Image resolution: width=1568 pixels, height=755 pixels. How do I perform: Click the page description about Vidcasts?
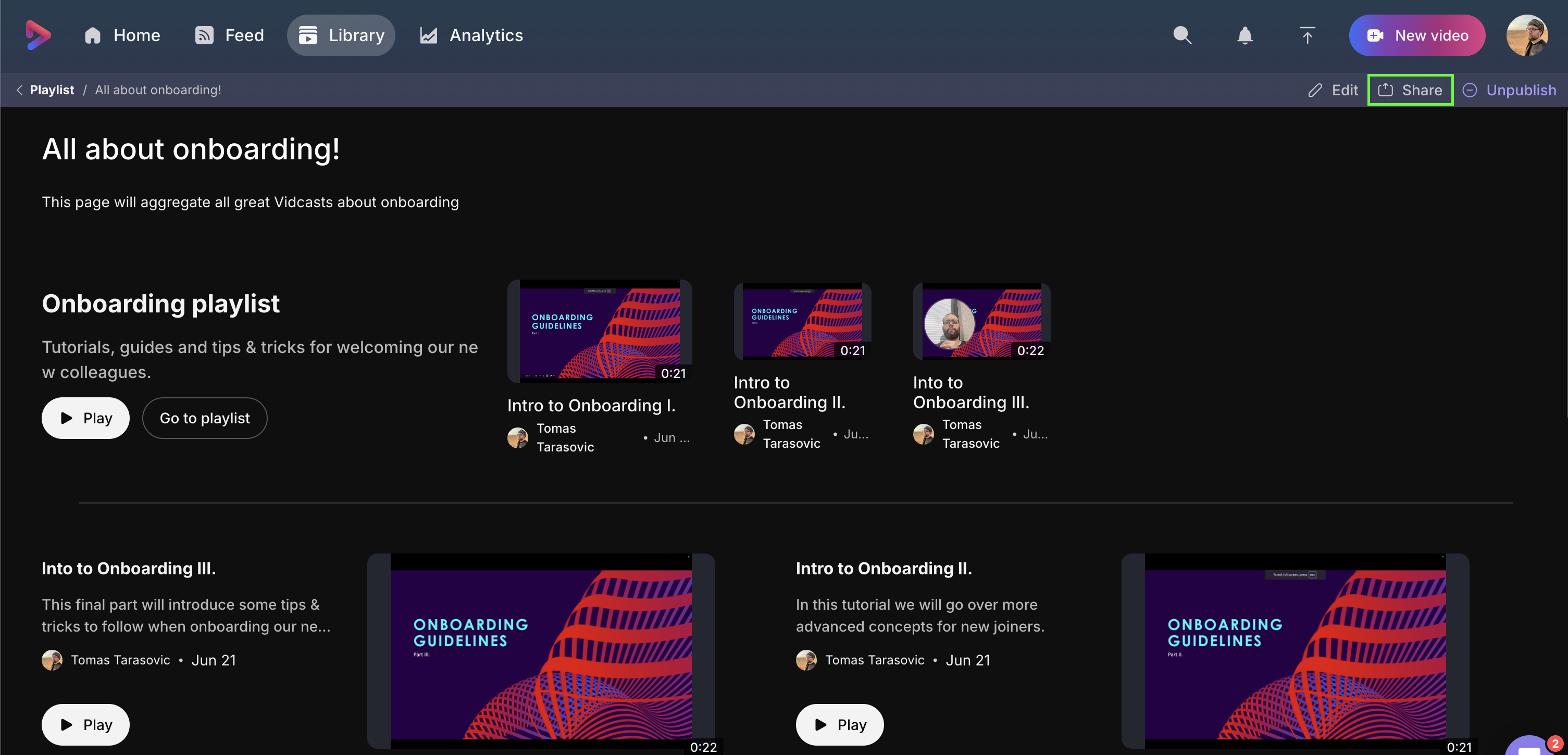click(250, 202)
